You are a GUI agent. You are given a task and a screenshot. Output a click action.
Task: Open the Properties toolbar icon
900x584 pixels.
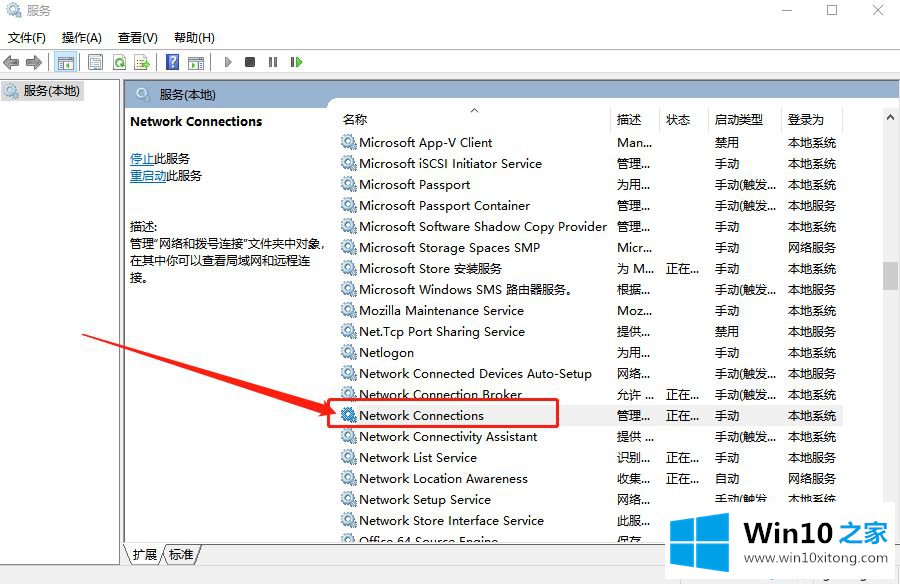95,62
